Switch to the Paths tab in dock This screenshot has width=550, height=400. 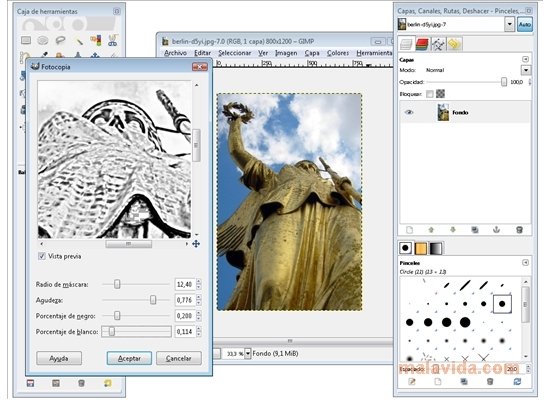pos(438,44)
